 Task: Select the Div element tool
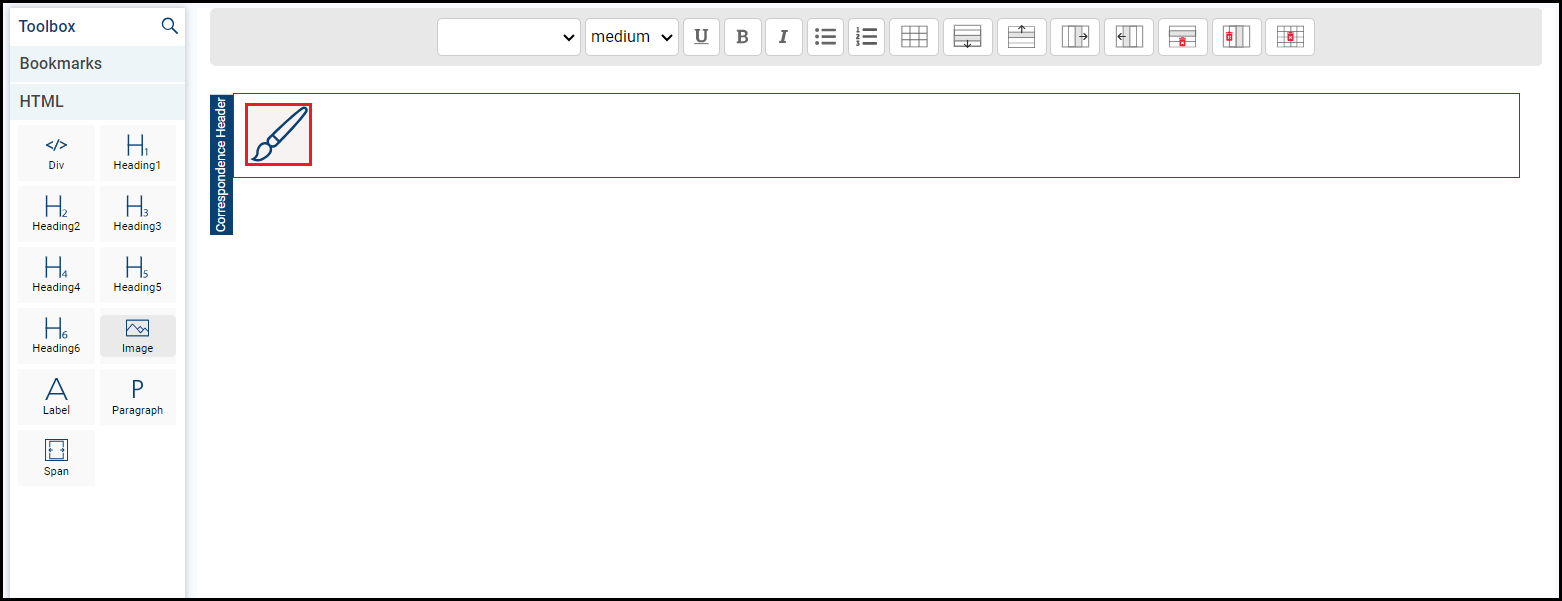pos(56,153)
